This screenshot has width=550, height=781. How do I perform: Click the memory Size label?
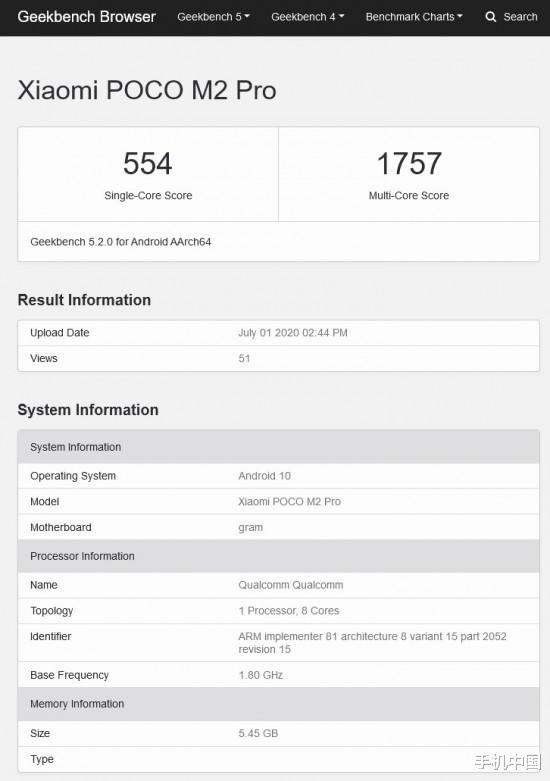(40, 733)
